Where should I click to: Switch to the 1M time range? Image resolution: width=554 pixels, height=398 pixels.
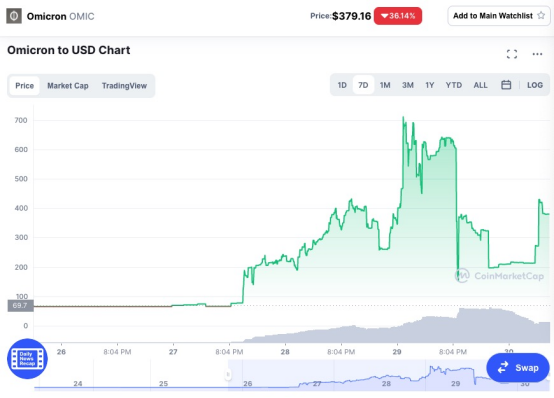click(385, 85)
